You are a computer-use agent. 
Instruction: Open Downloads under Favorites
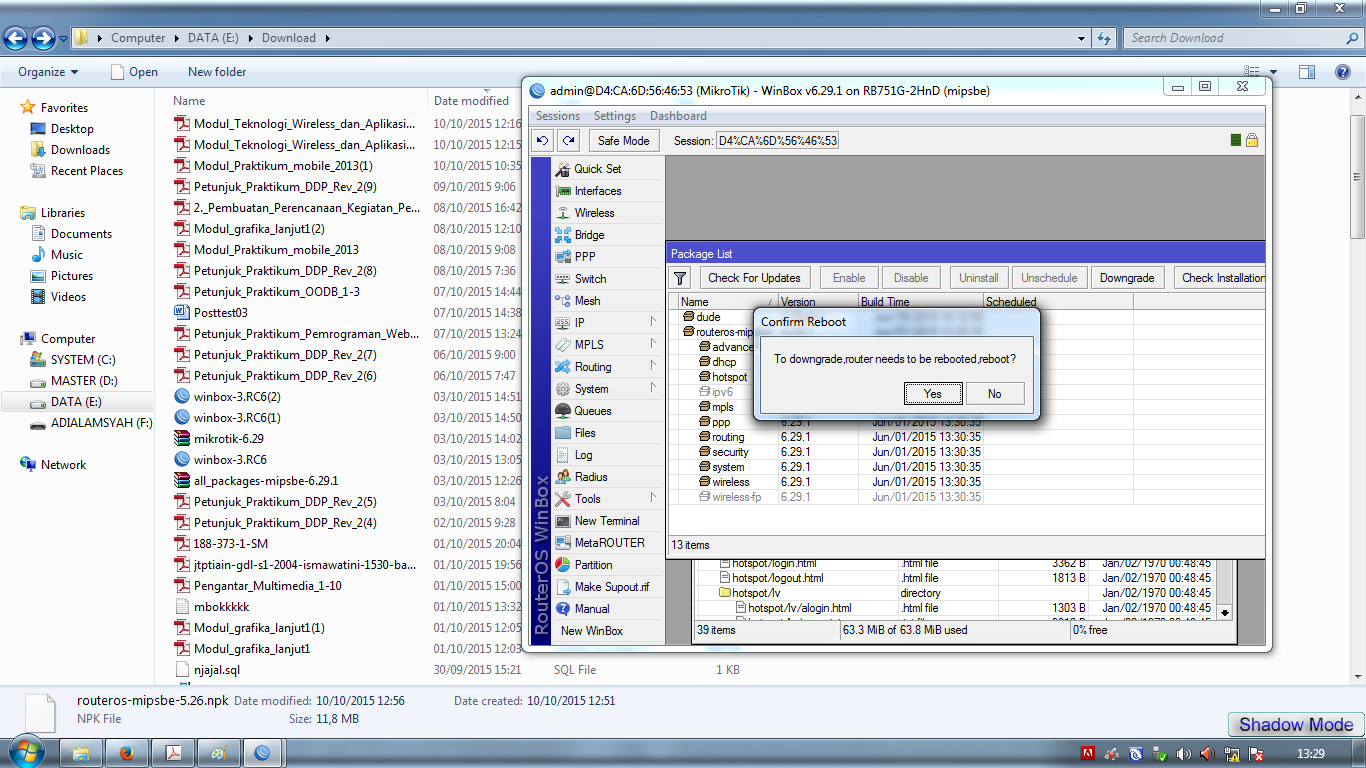pos(80,150)
